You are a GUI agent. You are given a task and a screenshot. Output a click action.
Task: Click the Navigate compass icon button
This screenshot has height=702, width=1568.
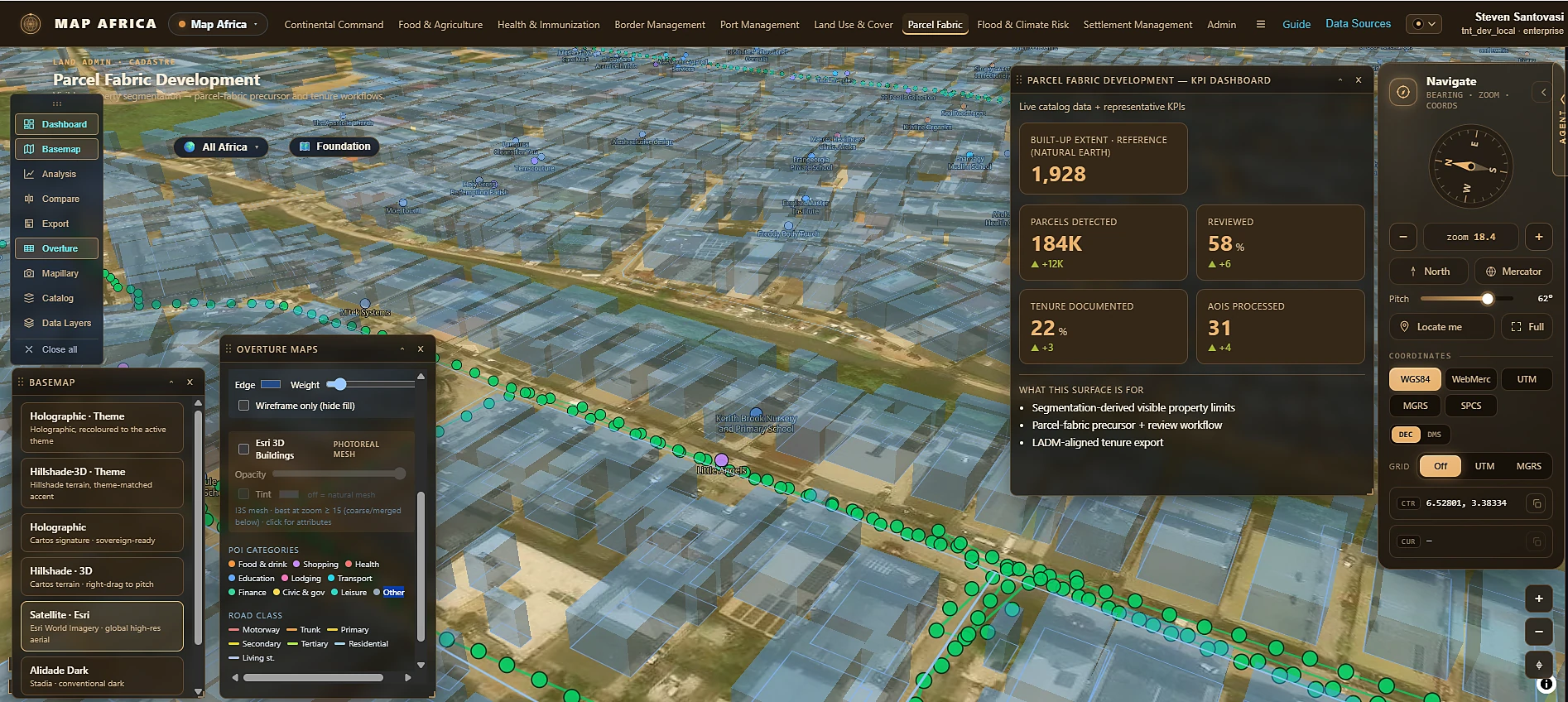[x=1403, y=92]
